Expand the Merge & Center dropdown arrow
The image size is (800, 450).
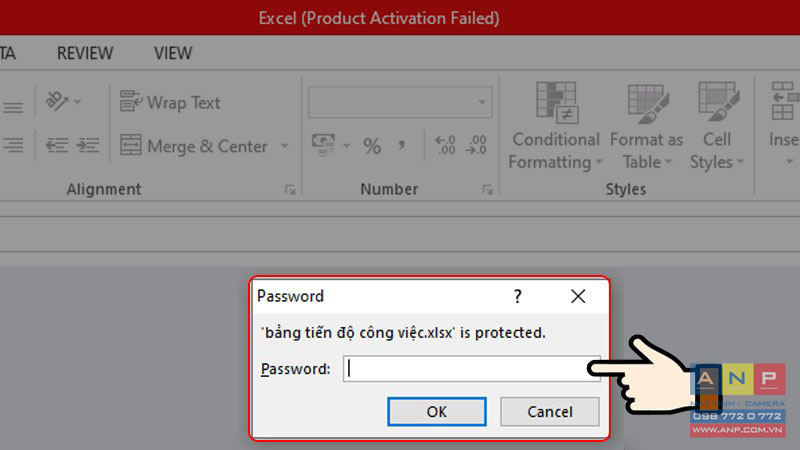pyautogui.click(x=285, y=146)
